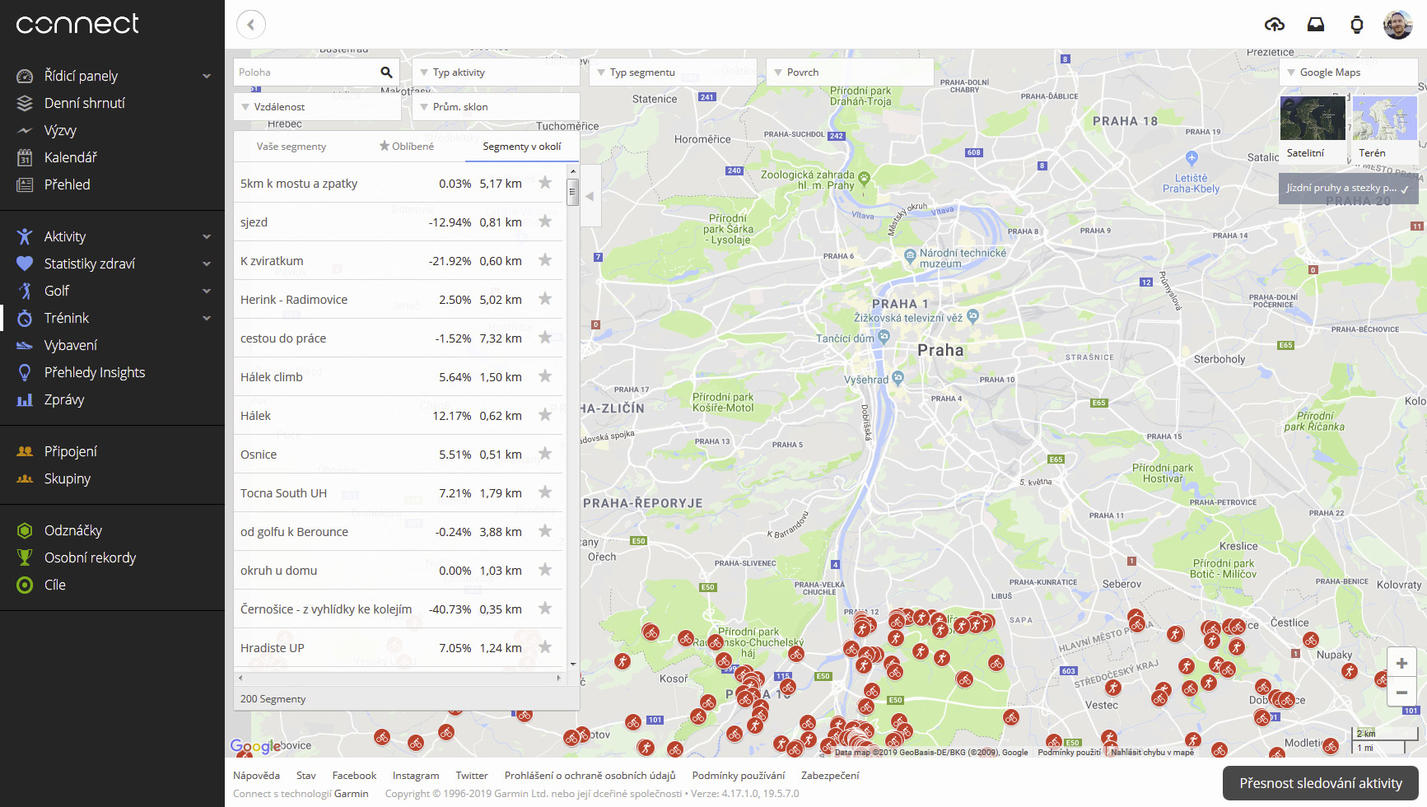Click the Přesnost sledování aktivity button

1320,783
